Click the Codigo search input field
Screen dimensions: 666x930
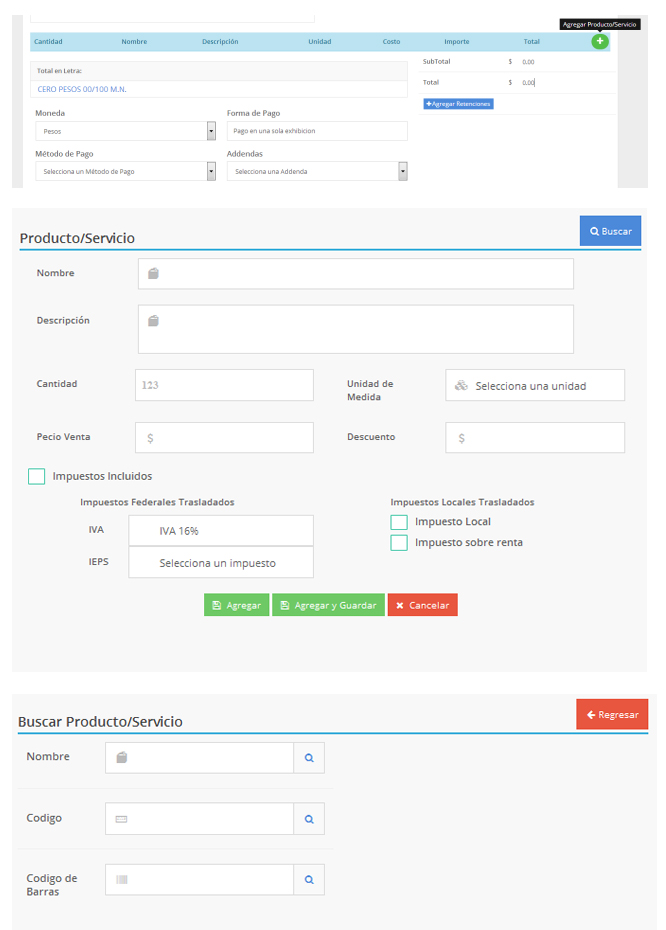(x=199, y=818)
